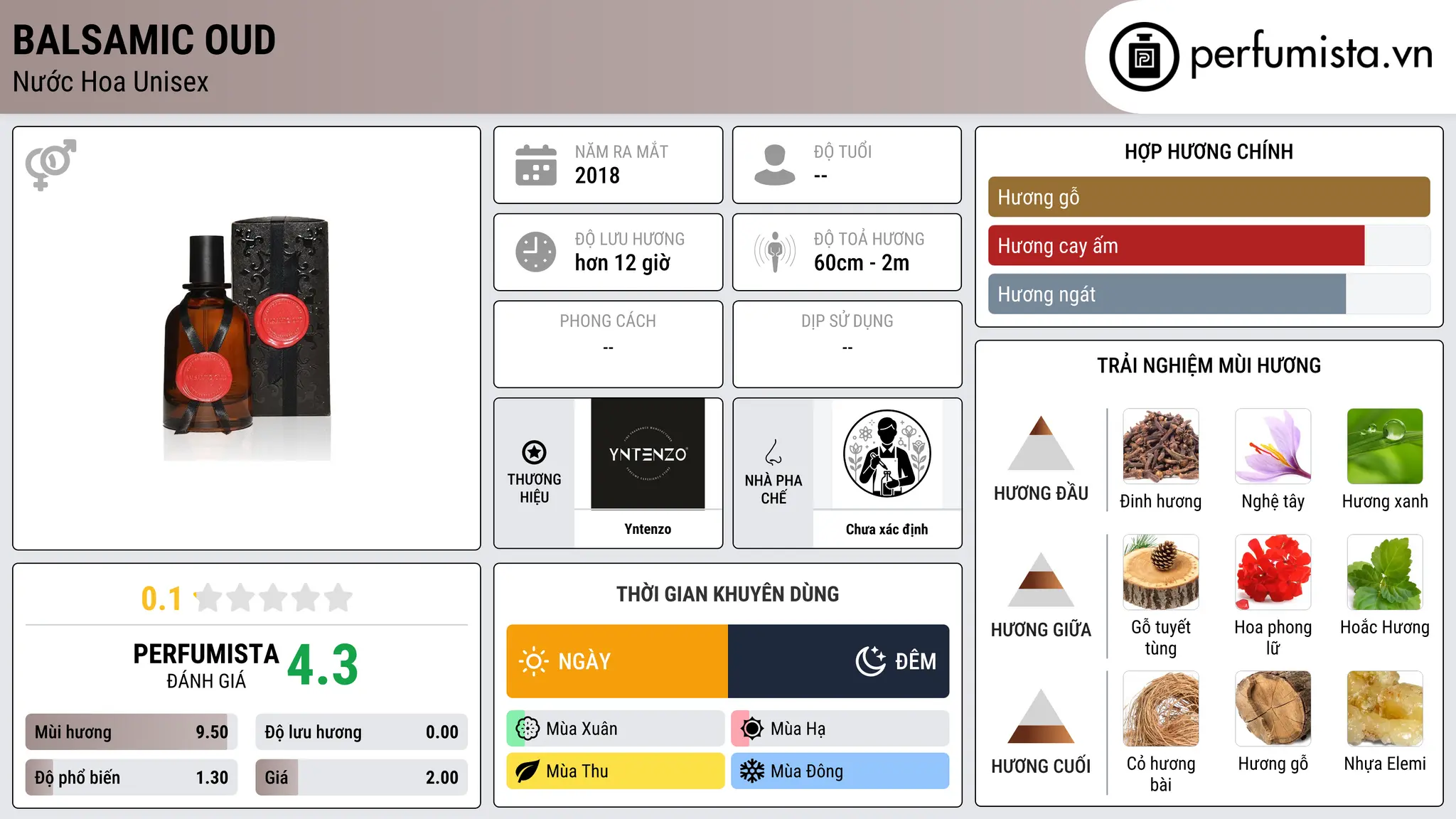Viewport: 1456px width, 819px height.
Task: Click the Thời gian khuyên dùng heading
Action: (x=727, y=594)
